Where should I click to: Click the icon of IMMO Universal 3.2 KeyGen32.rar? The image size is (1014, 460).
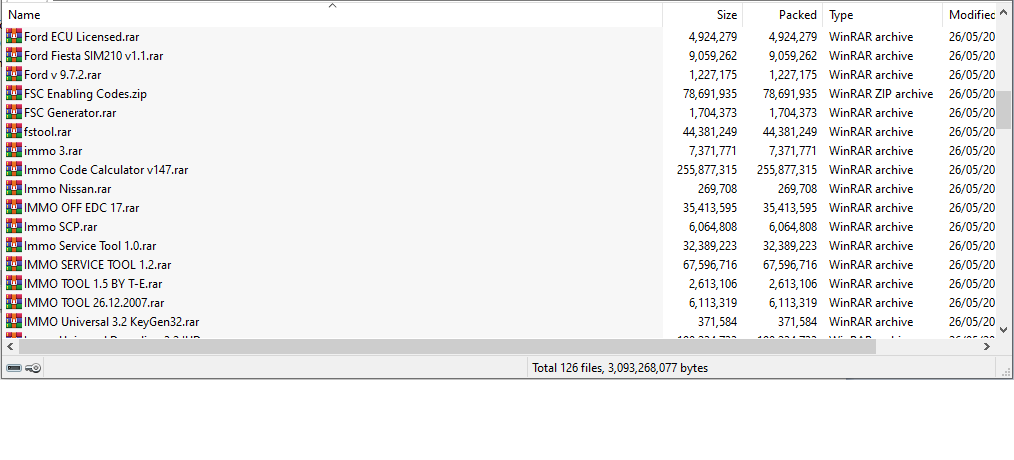click(14, 321)
